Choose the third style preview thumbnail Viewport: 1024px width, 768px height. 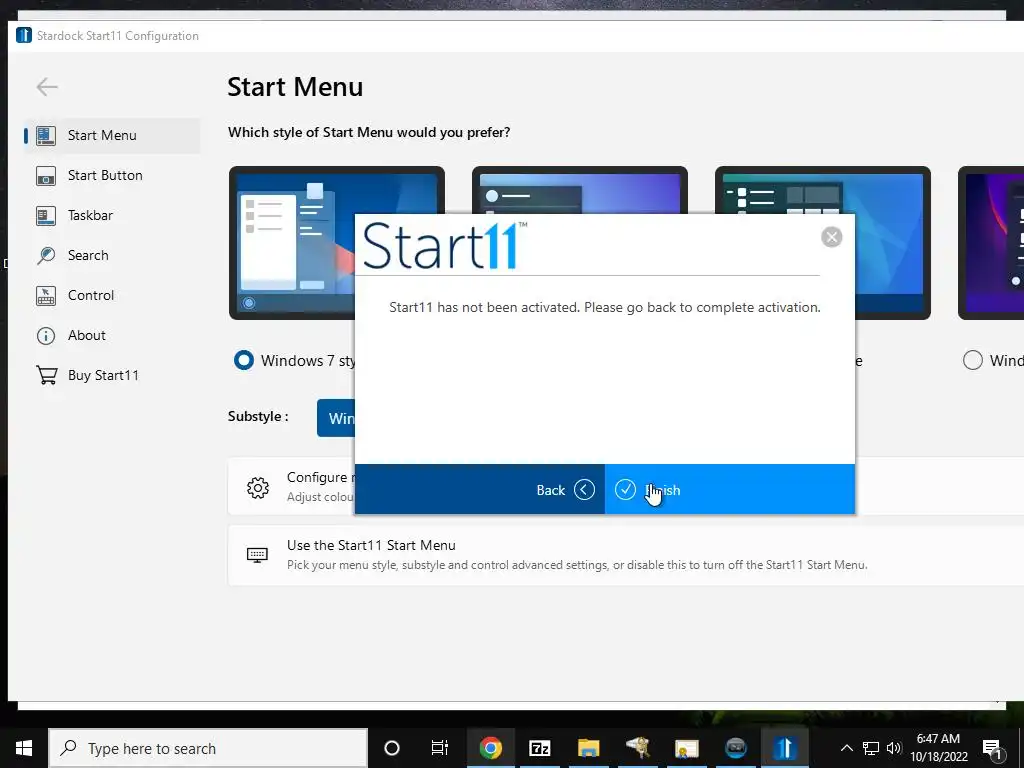pos(892,243)
